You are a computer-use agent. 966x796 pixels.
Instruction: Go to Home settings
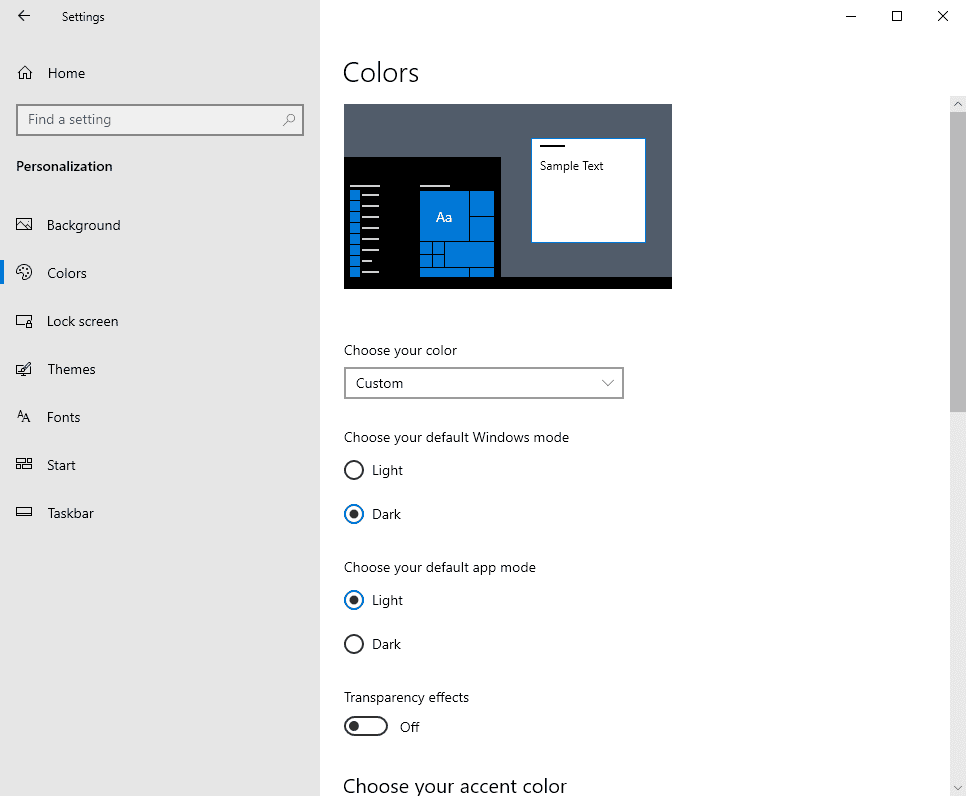(160, 73)
